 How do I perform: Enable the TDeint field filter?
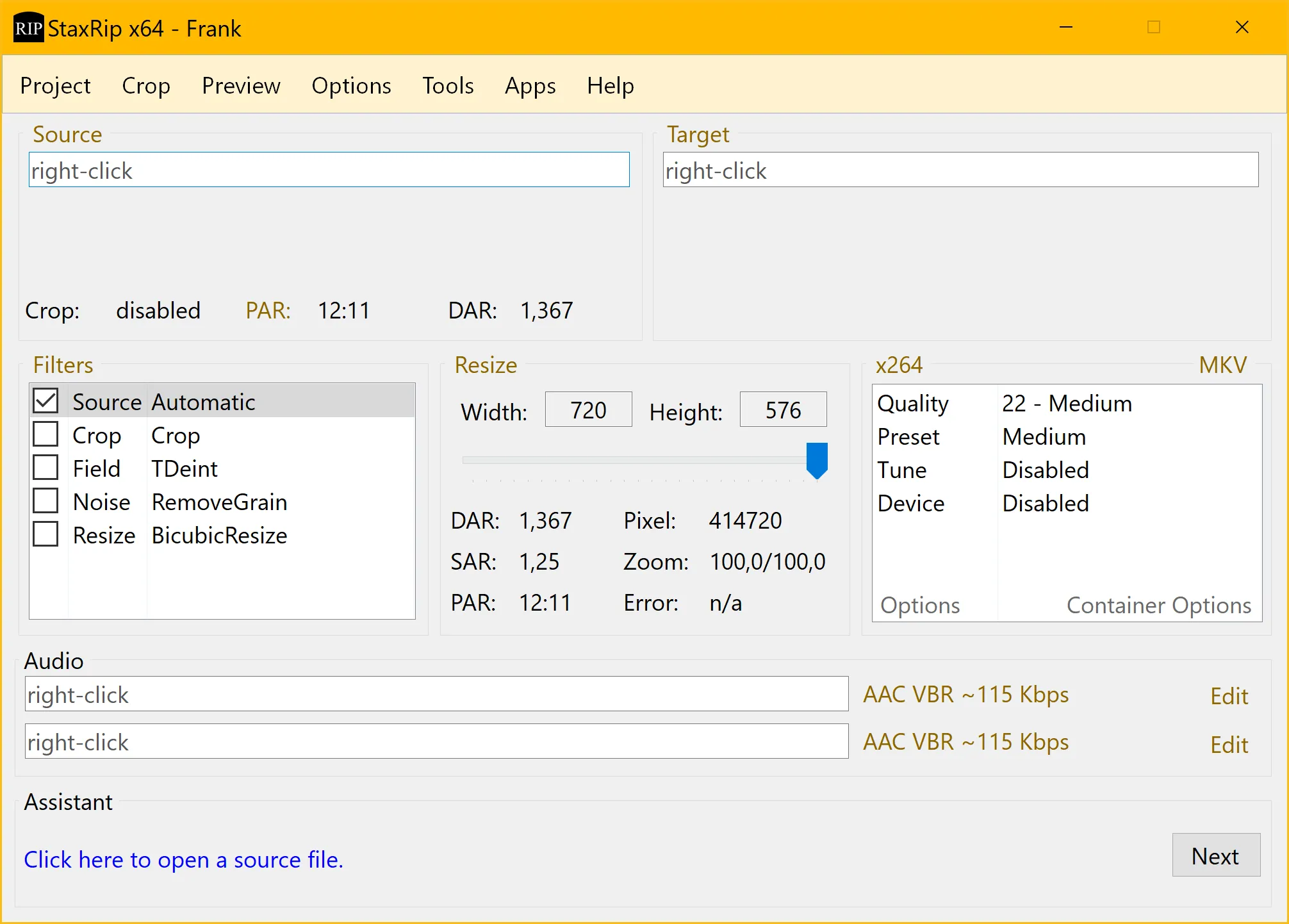(x=45, y=467)
